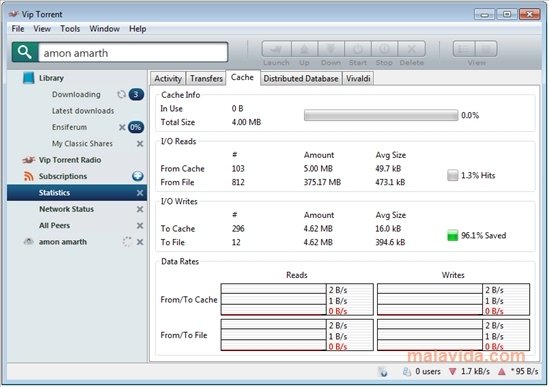Close the All Peers entry

(x=140, y=226)
